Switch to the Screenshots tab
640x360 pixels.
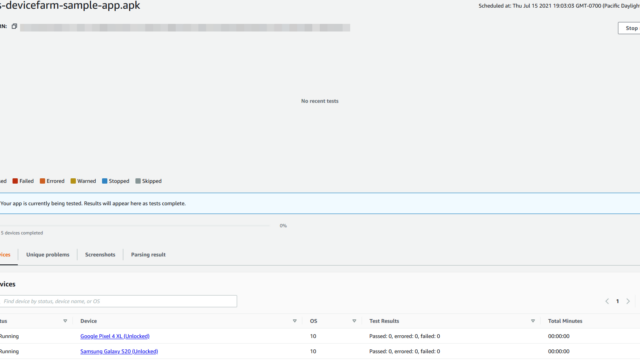coord(100,255)
